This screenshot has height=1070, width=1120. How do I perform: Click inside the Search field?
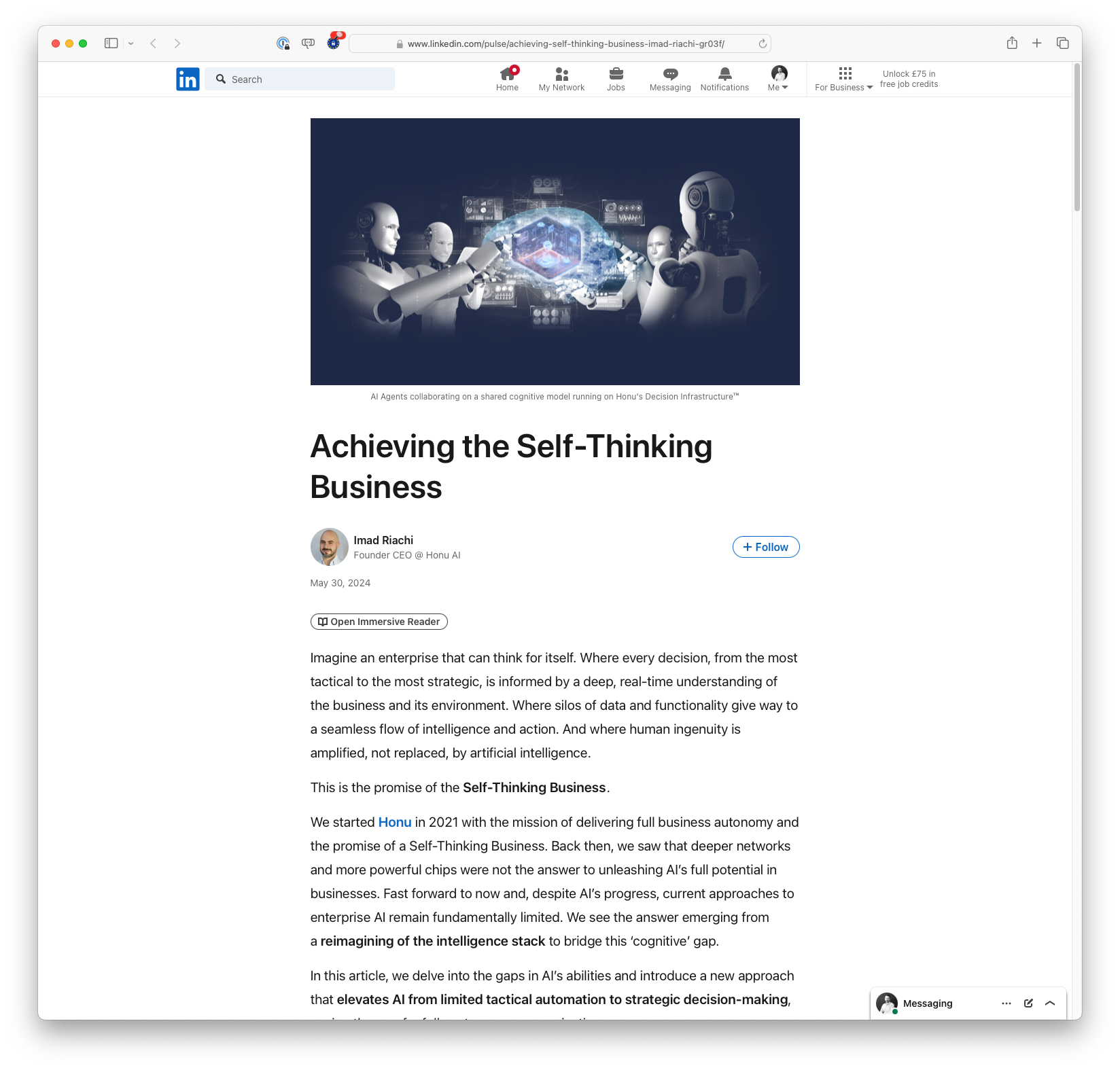coord(300,79)
